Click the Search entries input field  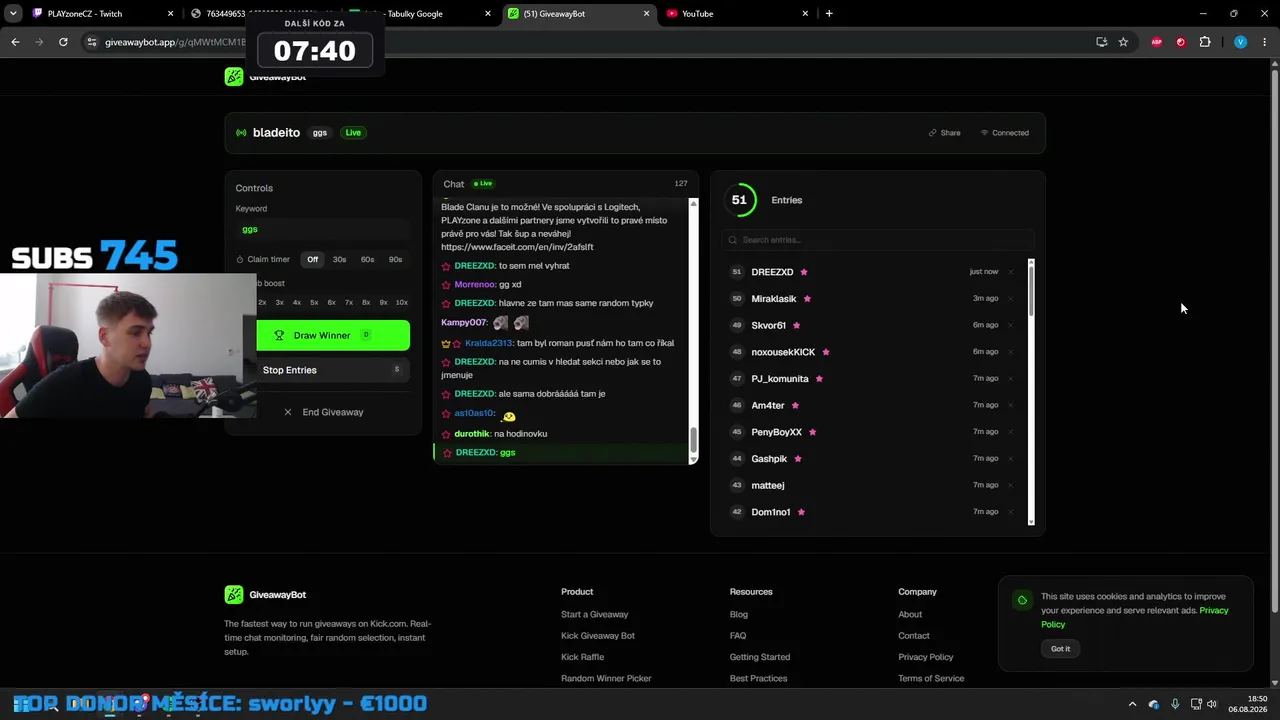[878, 240]
